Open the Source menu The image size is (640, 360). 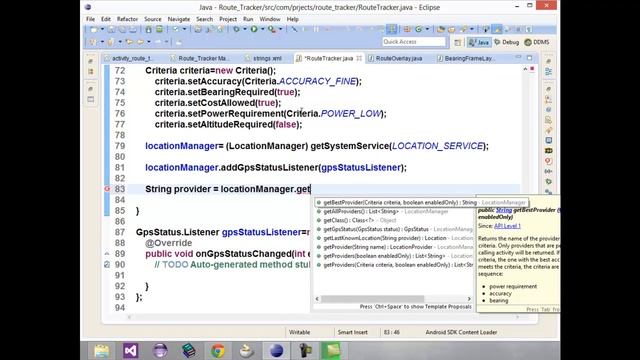coord(153,19)
